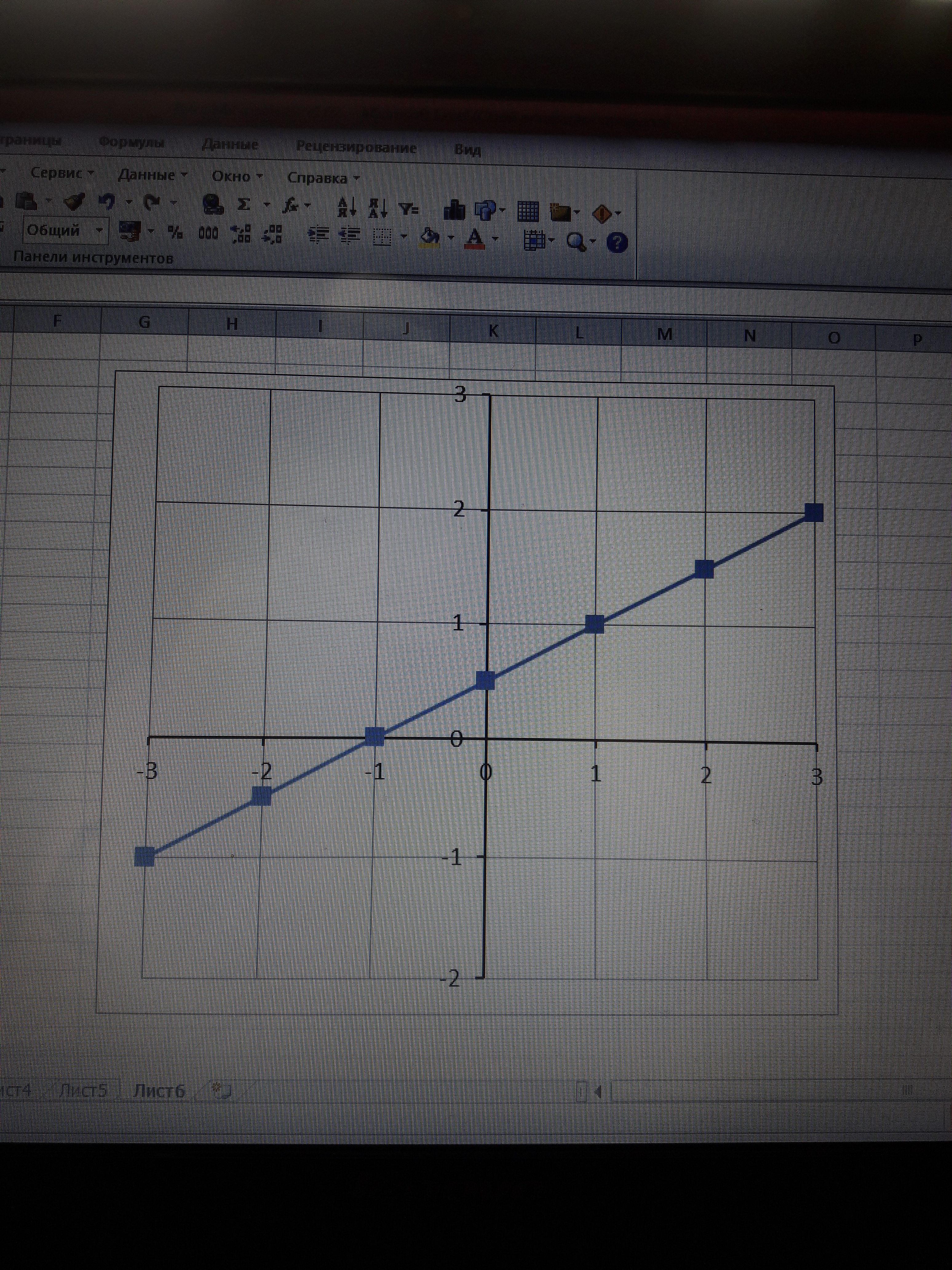The height and width of the screenshot is (1270, 952).
Task: Click vertical axis label -2
Action: [450, 978]
